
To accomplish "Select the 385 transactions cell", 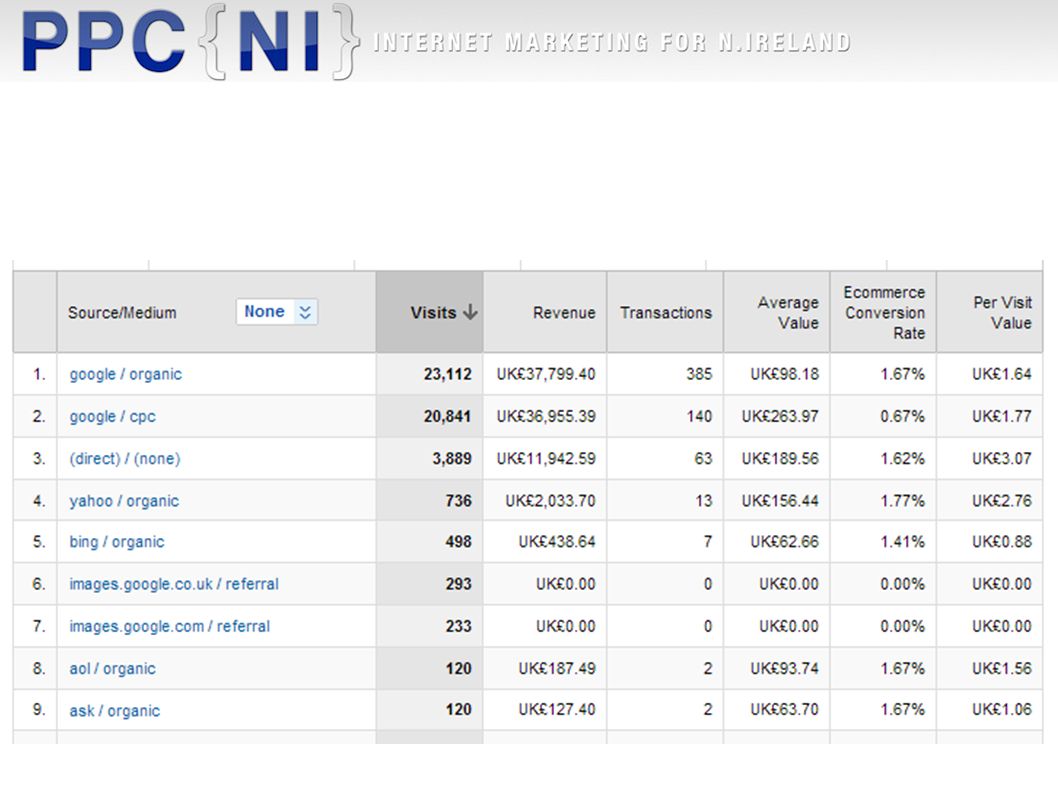I will (x=665, y=374).
